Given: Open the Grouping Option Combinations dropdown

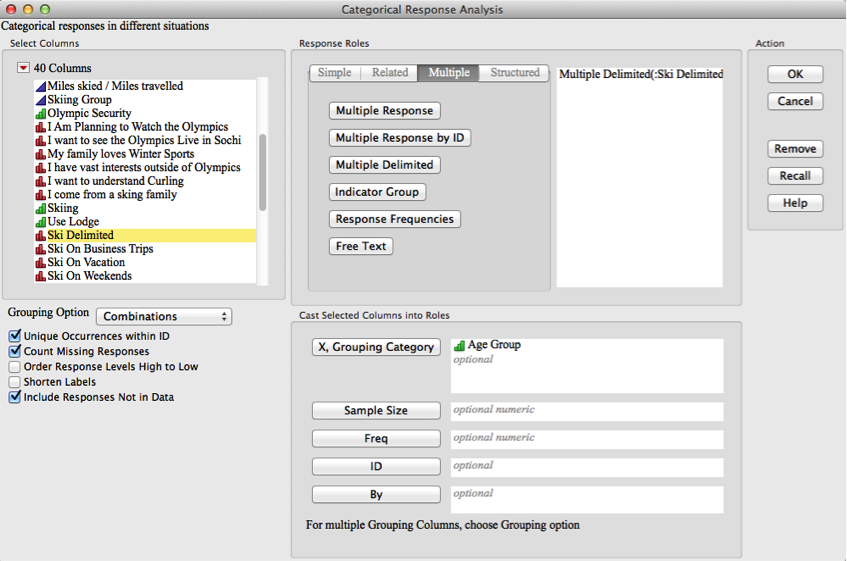Looking at the screenshot, I should tap(164, 316).
